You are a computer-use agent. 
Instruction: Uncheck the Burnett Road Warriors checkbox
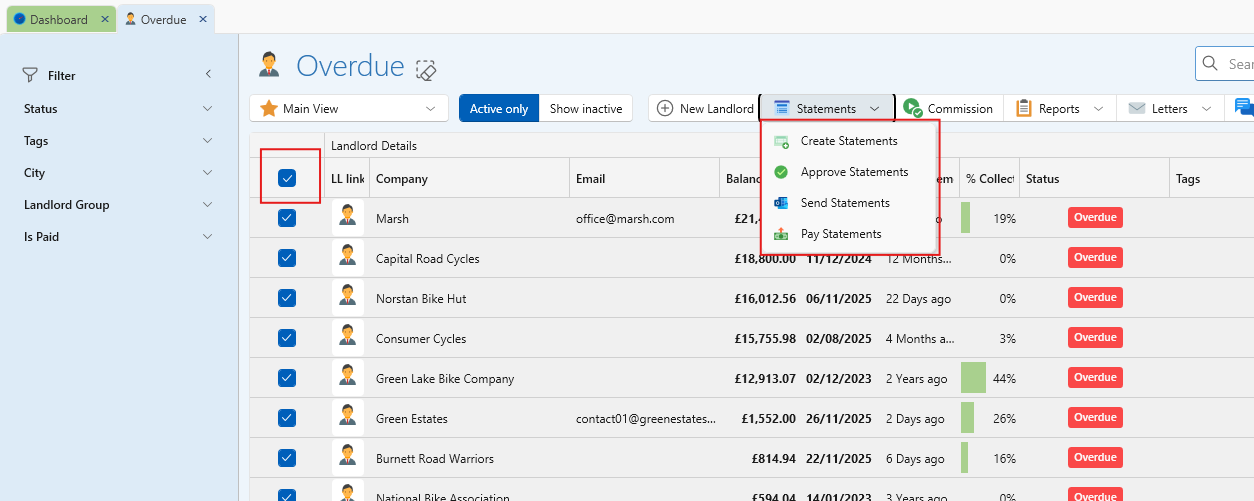coord(287,458)
